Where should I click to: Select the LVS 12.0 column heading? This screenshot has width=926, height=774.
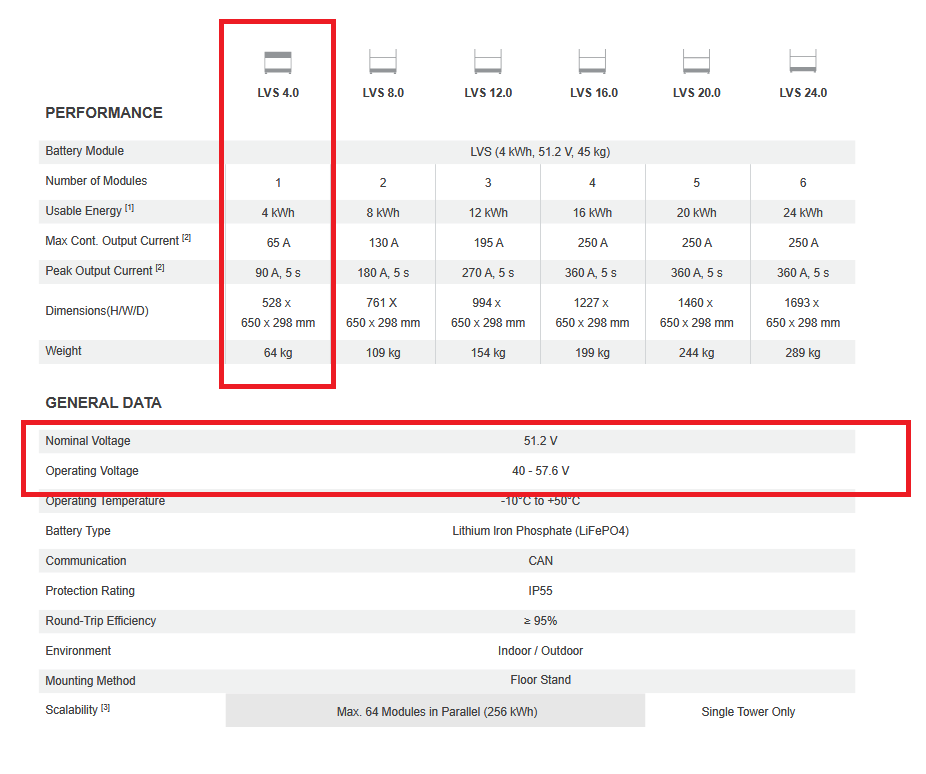pos(488,93)
